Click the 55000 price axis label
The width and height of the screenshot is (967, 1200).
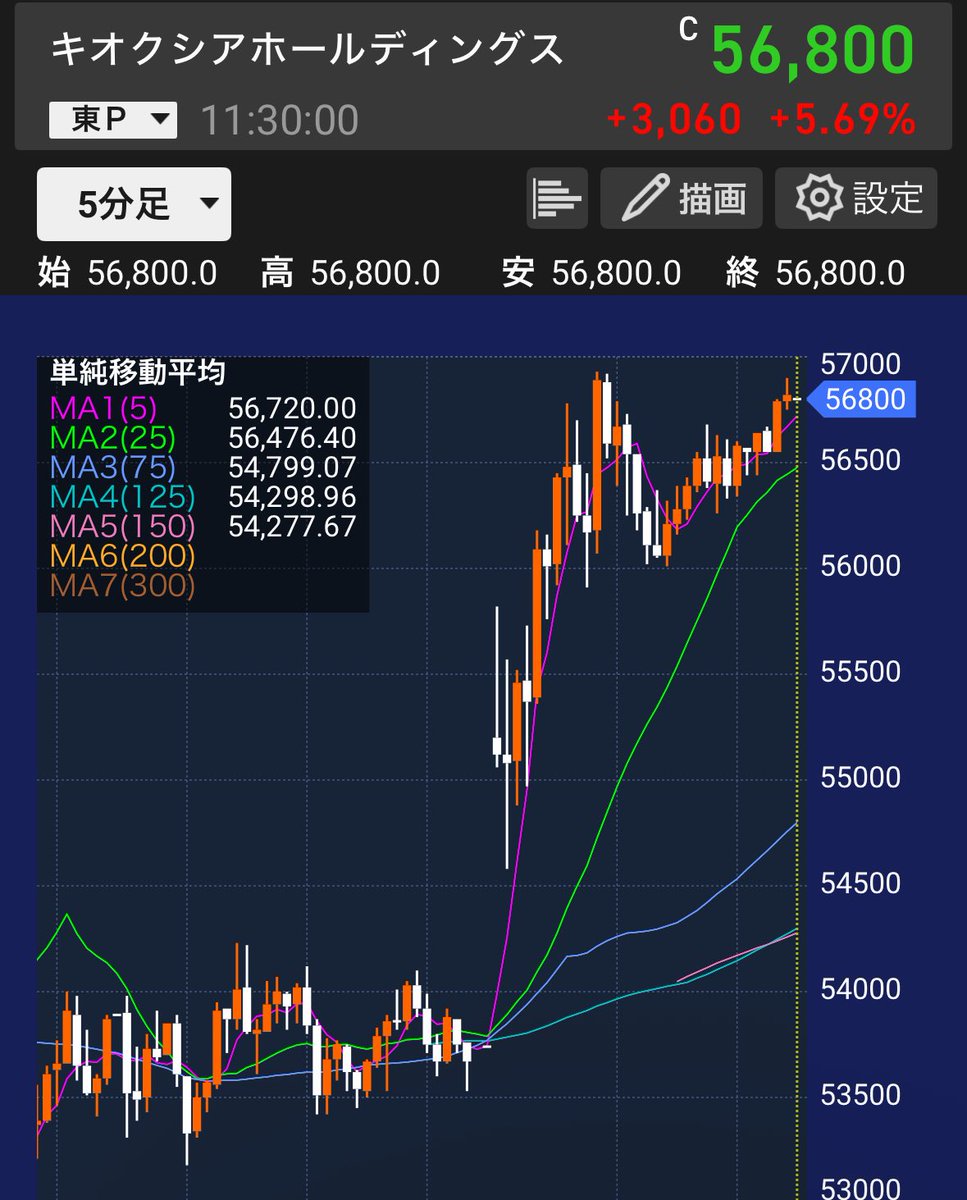coord(860,778)
